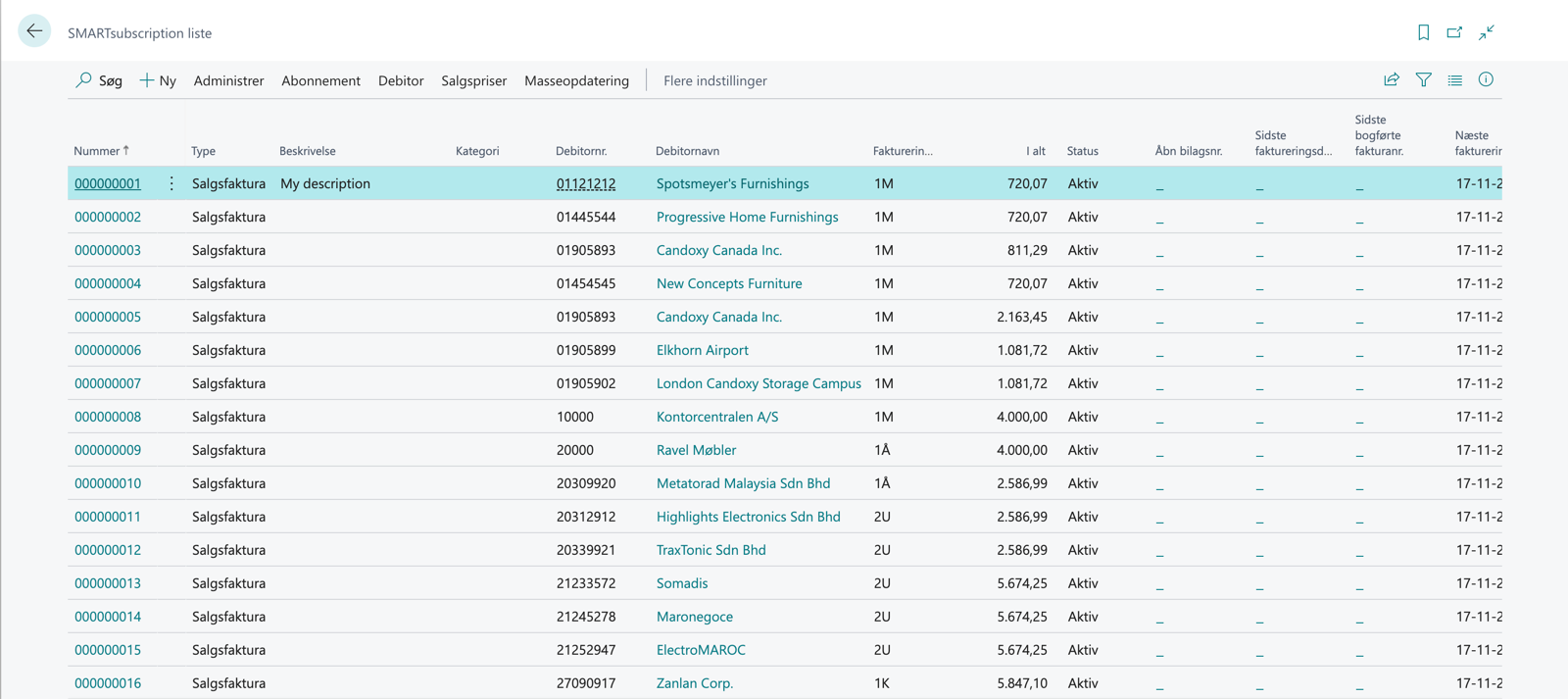
Task: Select debtor number cell 27090917
Action: coord(586,683)
